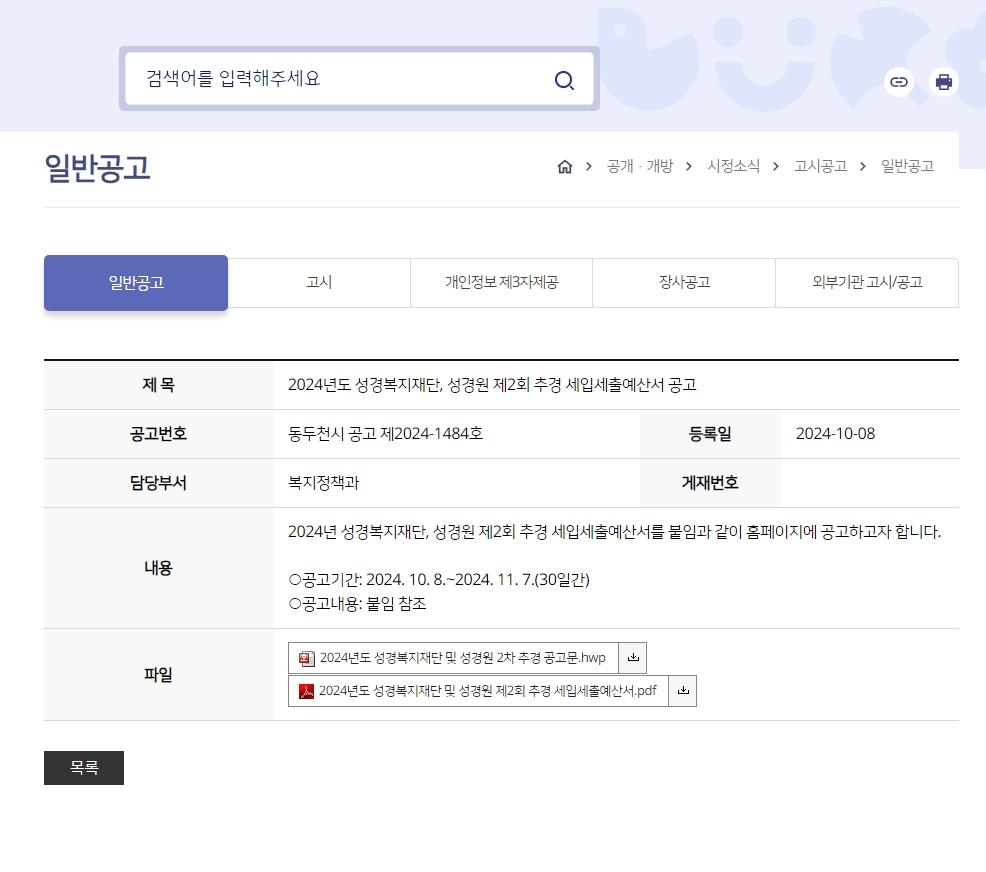
Task: Click the print page icon
Action: pos(943,82)
